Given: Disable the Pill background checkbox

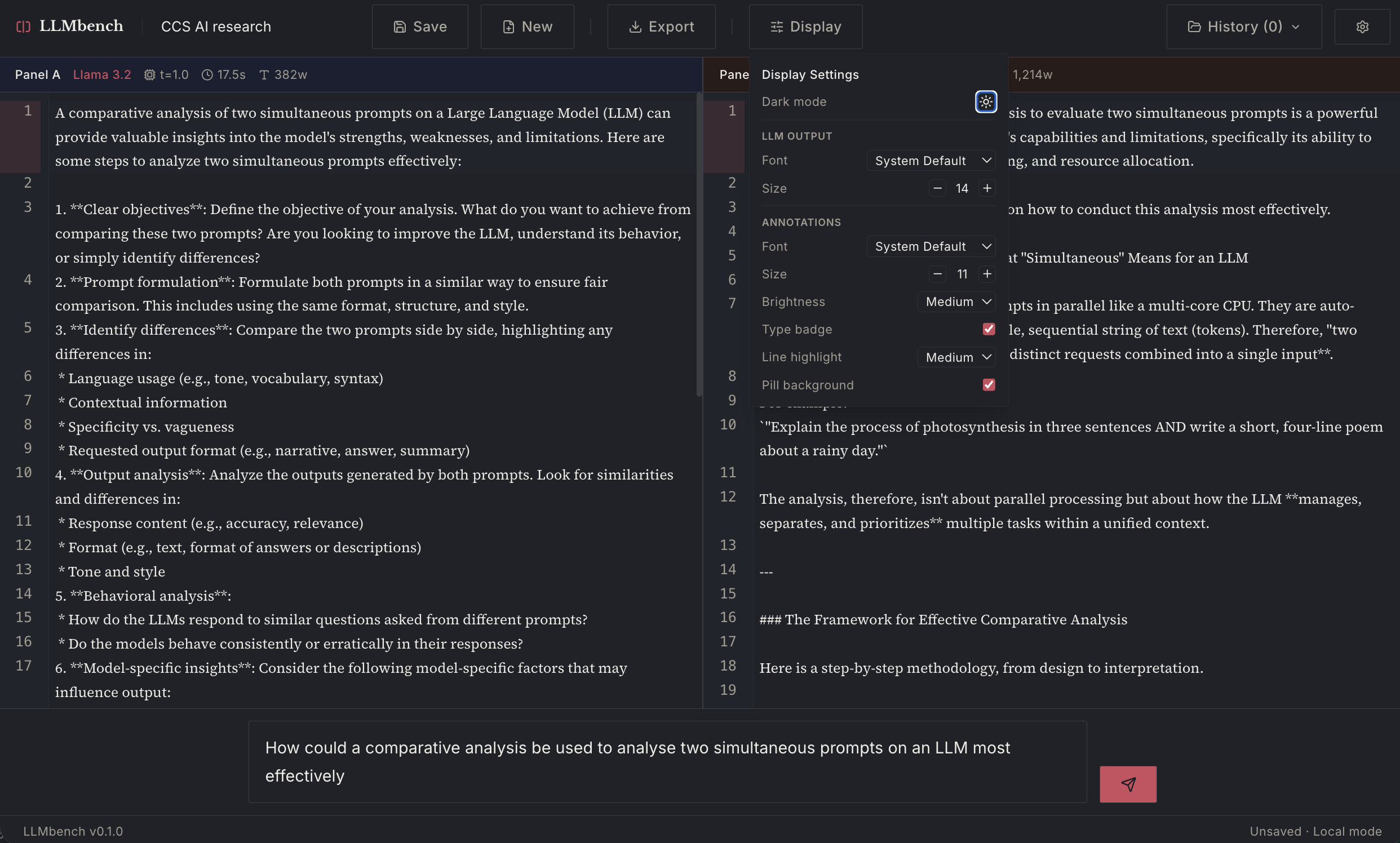Looking at the screenshot, I should click(989, 384).
